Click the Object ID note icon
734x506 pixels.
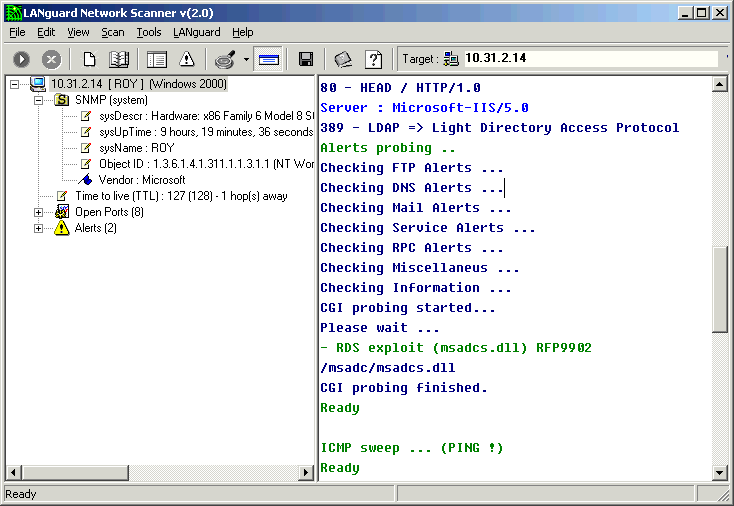coord(86,164)
